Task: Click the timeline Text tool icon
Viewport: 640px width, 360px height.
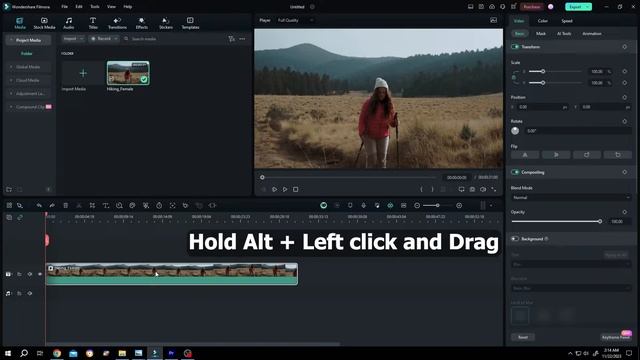Action: 106,205
